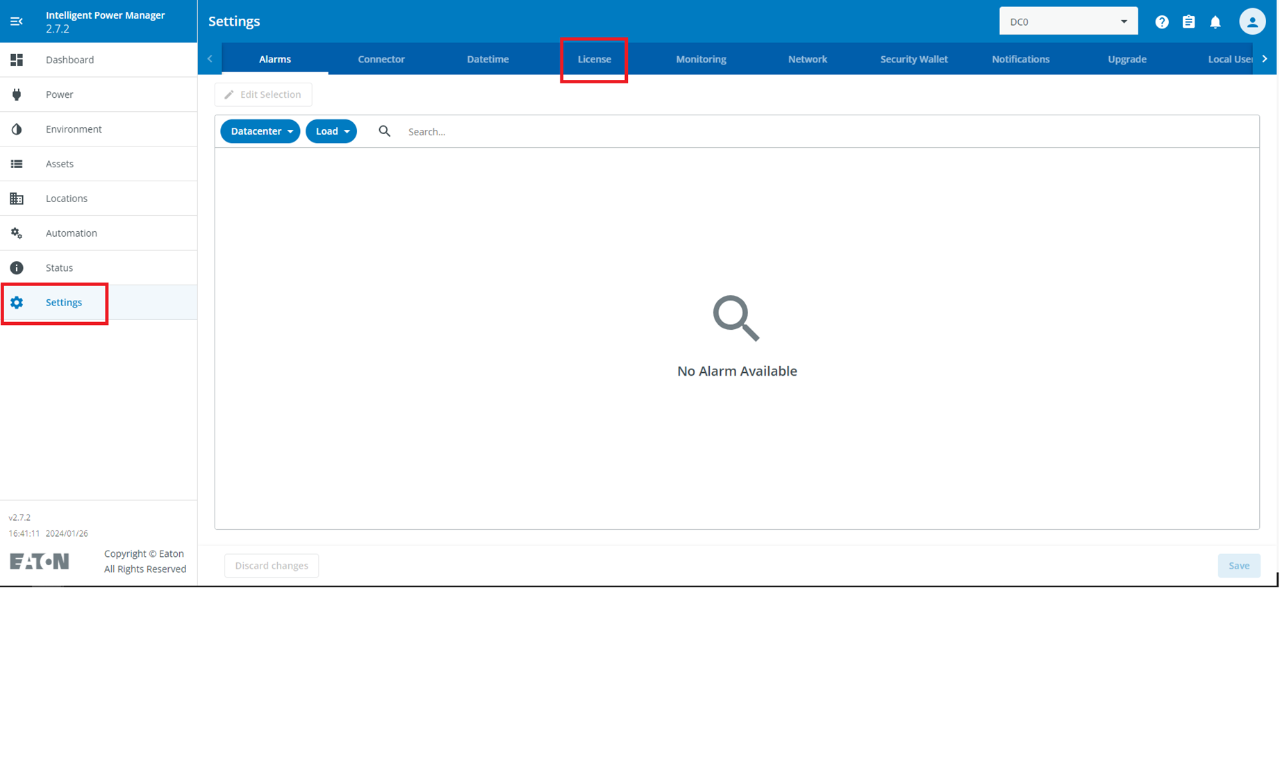Open the Locations panel
The image size is (1280, 761).
point(17,198)
